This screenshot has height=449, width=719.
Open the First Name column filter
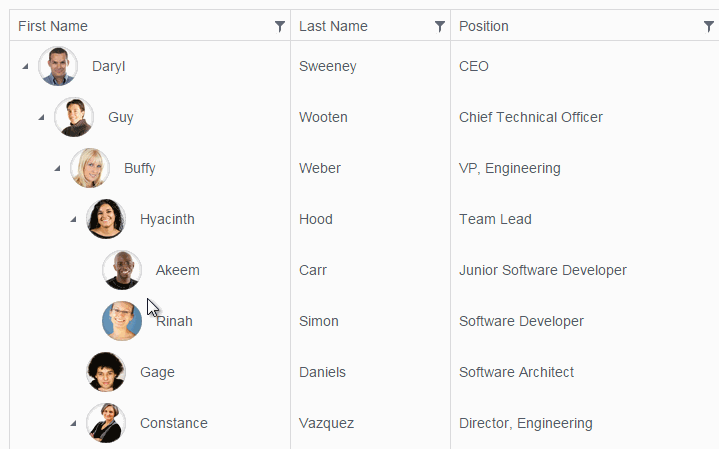tap(280, 27)
